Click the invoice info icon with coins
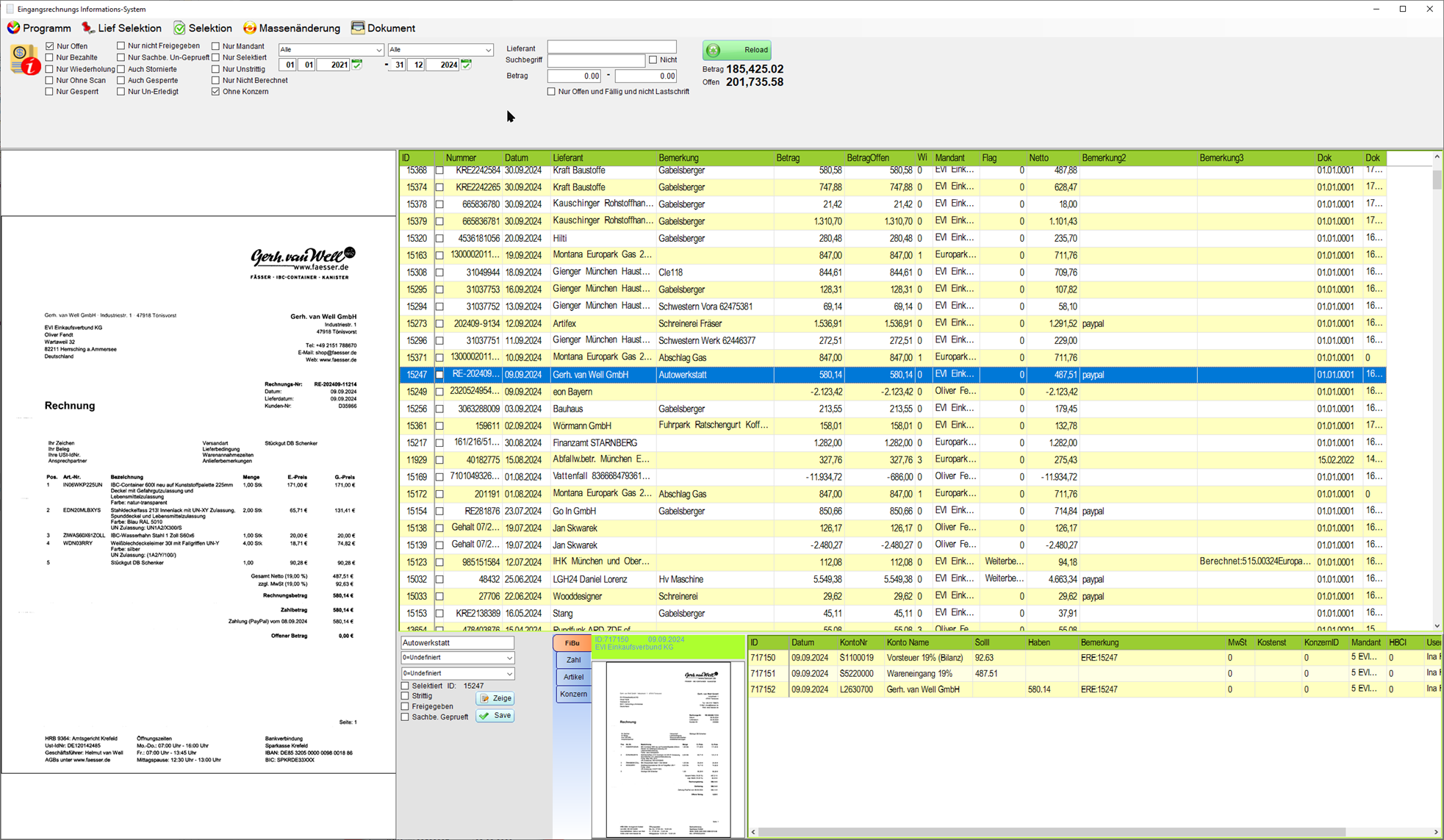This screenshot has height=840, width=1444. tap(24, 60)
